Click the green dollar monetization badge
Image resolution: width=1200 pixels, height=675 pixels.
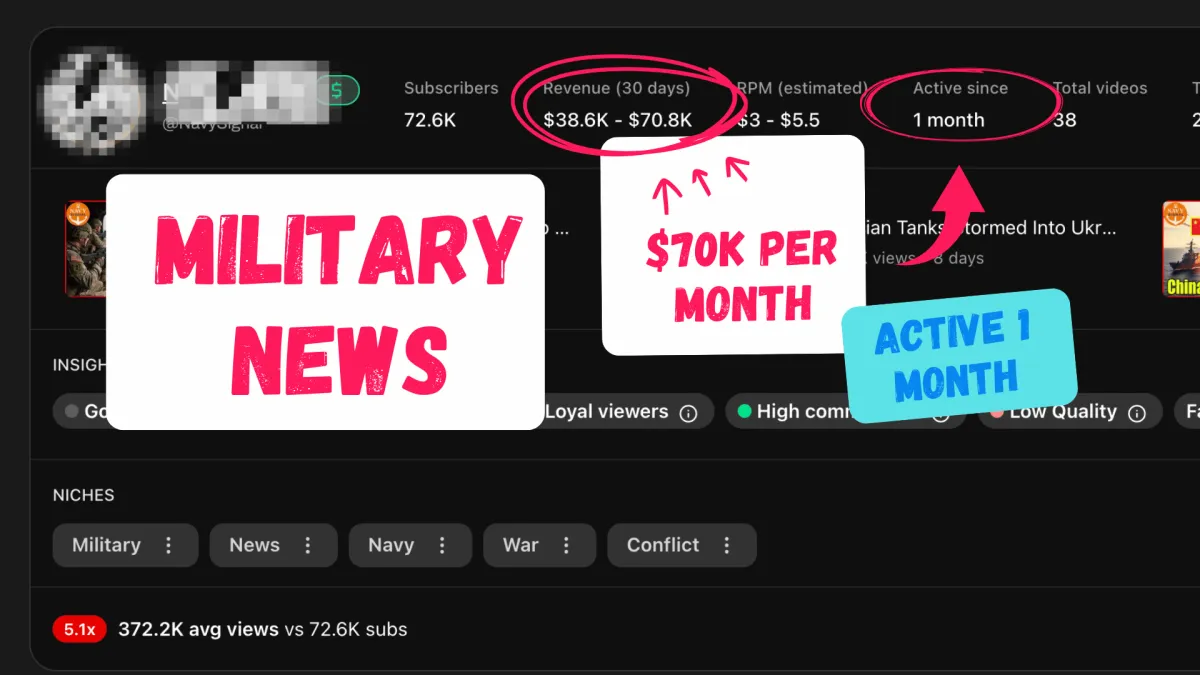pos(338,91)
